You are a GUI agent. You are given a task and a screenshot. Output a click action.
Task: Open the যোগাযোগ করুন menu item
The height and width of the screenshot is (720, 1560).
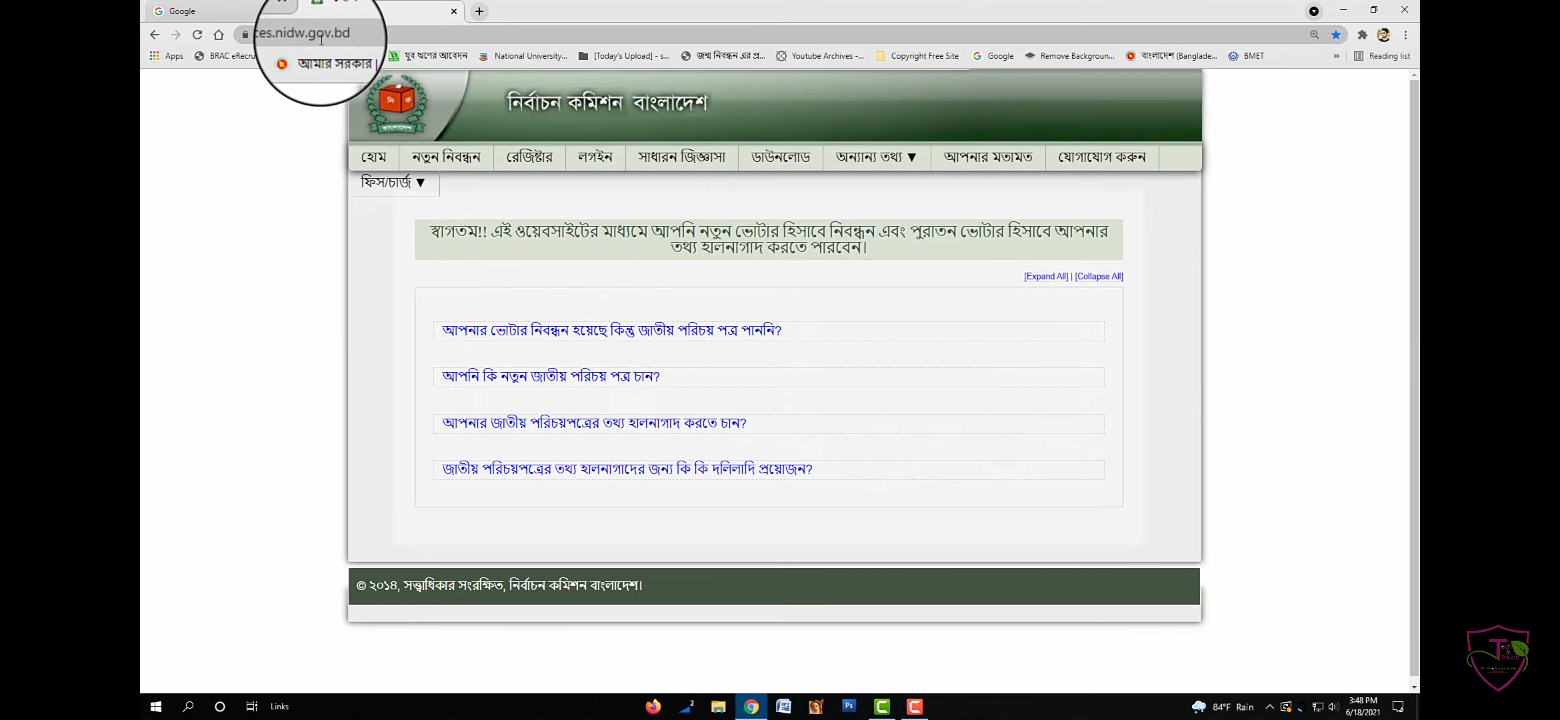[x=1102, y=157]
